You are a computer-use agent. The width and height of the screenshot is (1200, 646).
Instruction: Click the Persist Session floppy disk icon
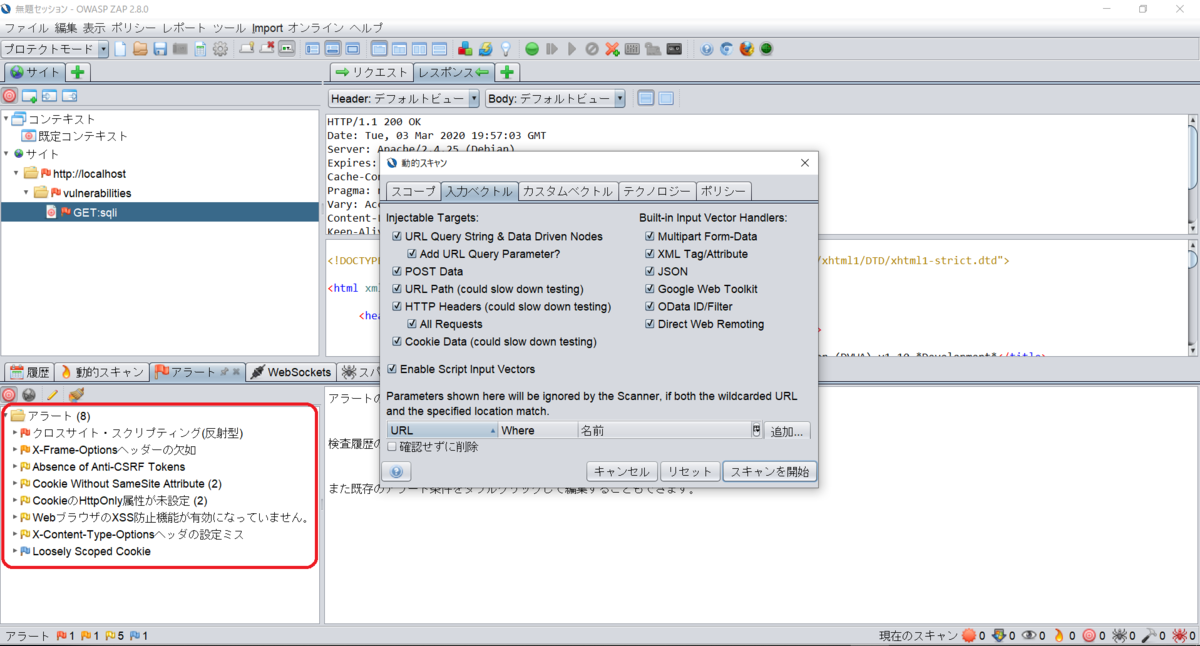(160, 48)
